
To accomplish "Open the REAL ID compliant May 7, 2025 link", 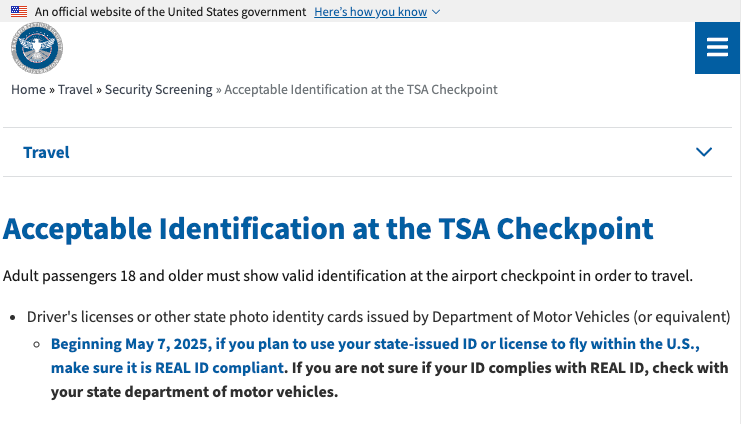I will click(x=375, y=355).
